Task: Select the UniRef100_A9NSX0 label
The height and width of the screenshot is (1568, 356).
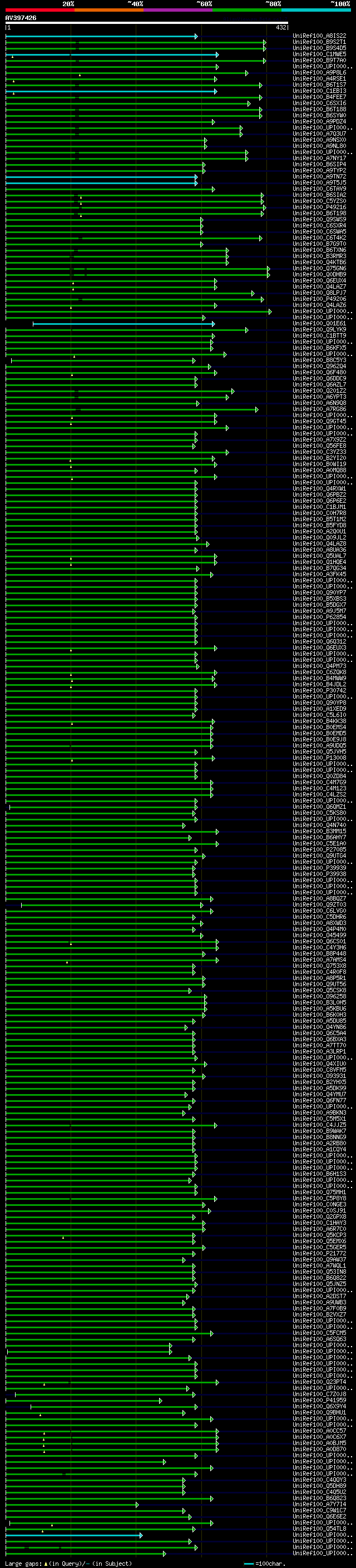Action: [319, 140]
